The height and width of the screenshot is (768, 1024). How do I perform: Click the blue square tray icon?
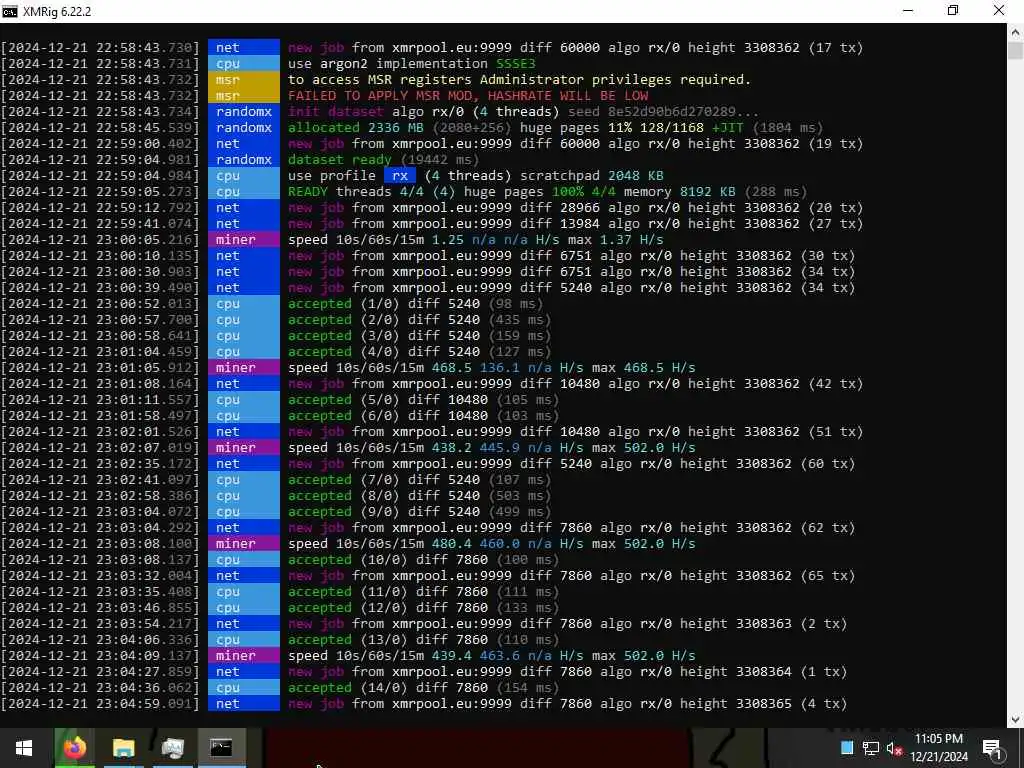click(846, 748)
